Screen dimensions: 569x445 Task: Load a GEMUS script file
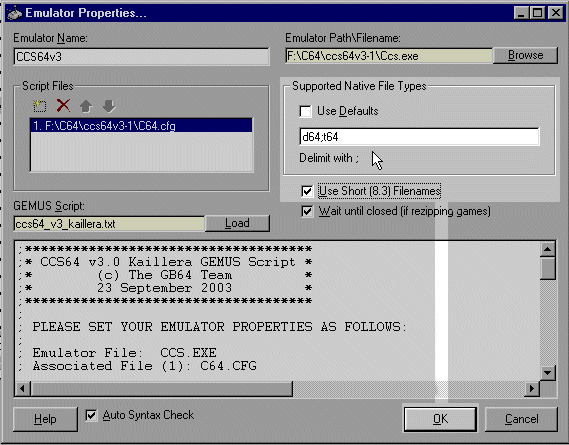237,223
